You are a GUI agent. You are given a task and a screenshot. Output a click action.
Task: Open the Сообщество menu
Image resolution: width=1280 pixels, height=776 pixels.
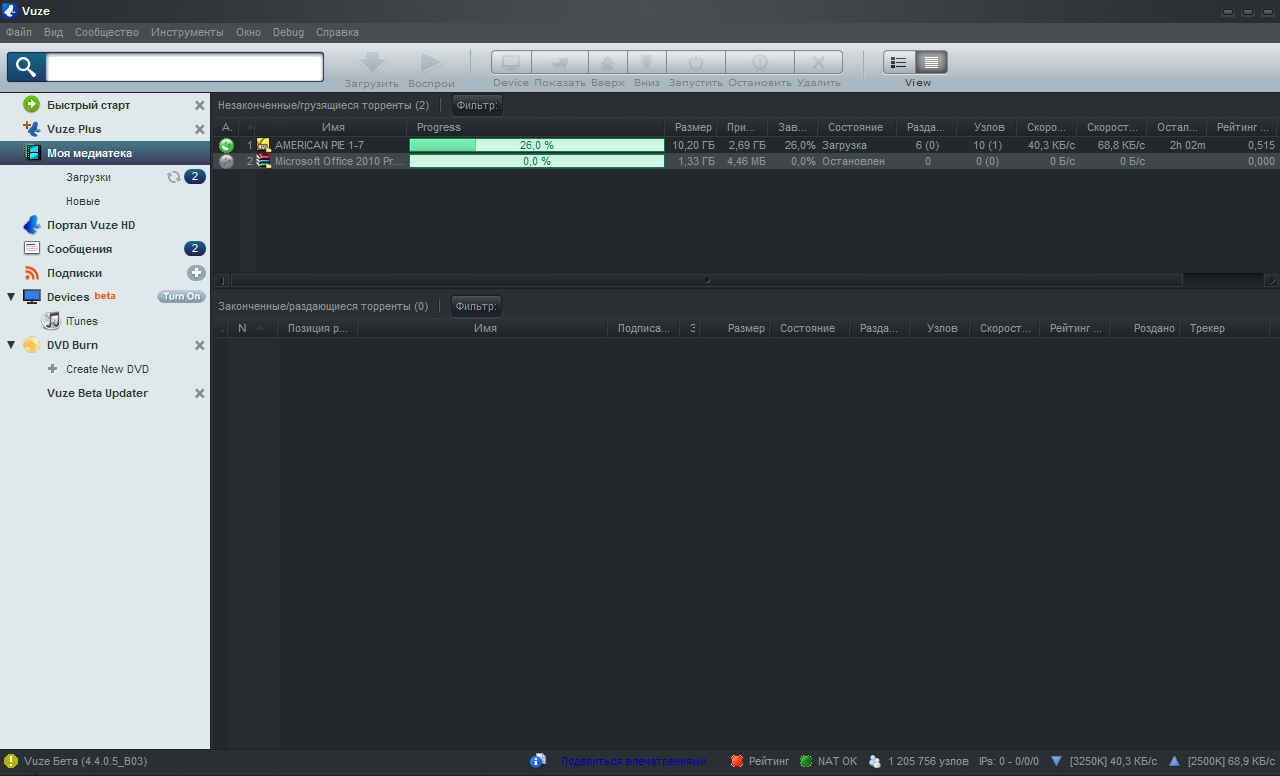pyautogui.click(x=107, y=32)
